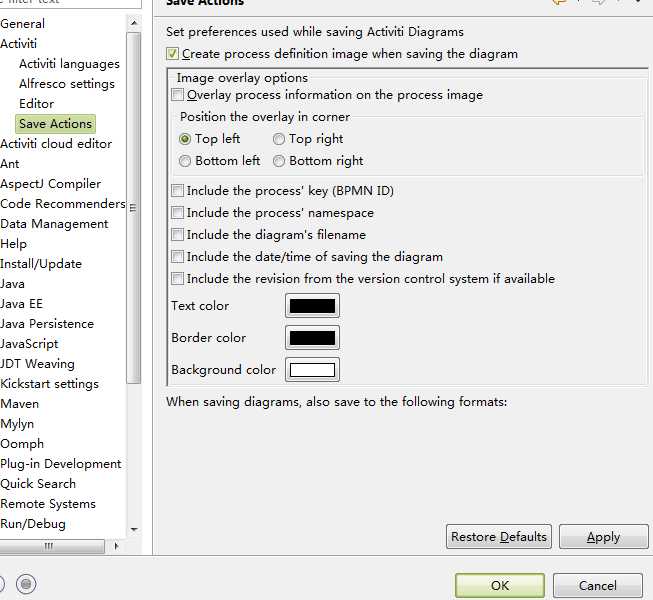Select the Top right overlay position

[279, 139]
